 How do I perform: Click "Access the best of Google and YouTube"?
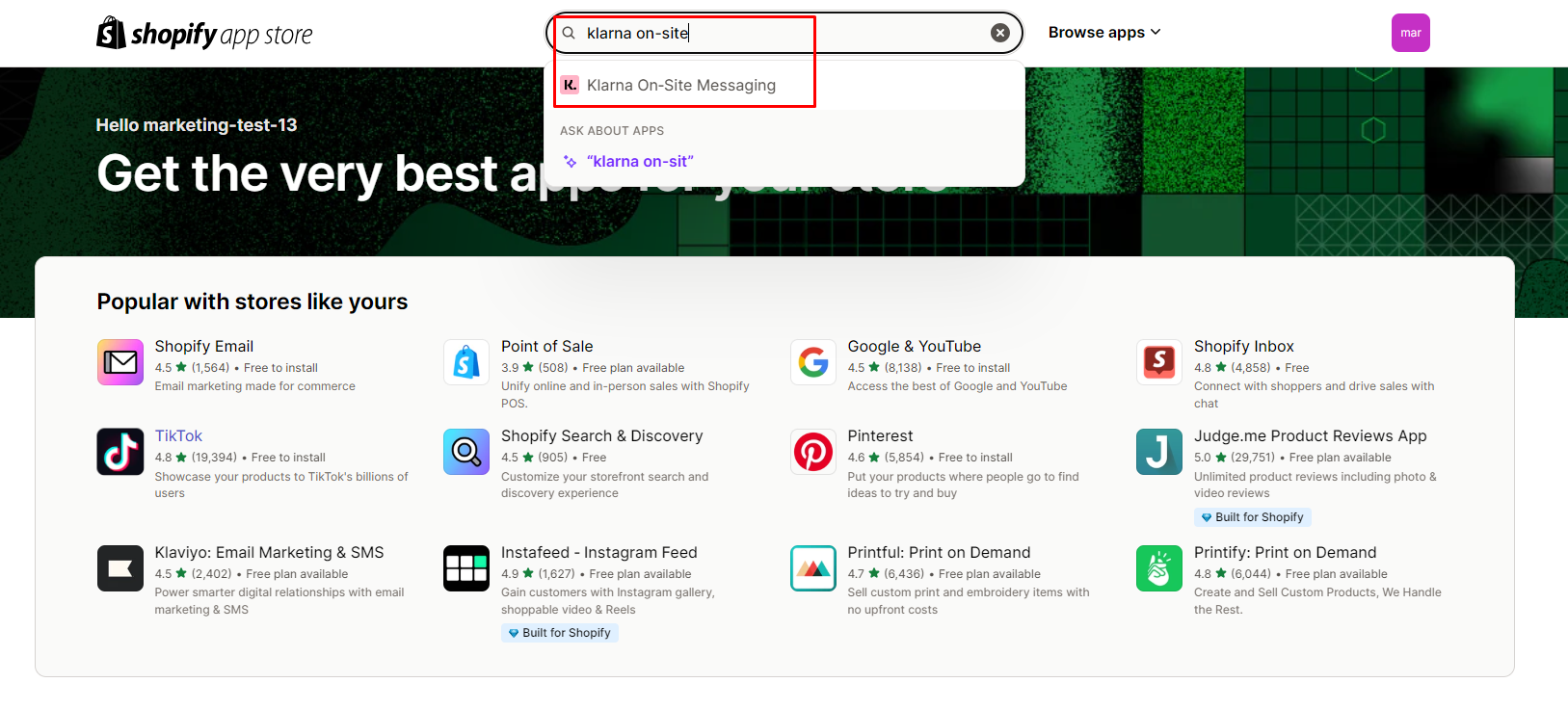pos(958,386)
